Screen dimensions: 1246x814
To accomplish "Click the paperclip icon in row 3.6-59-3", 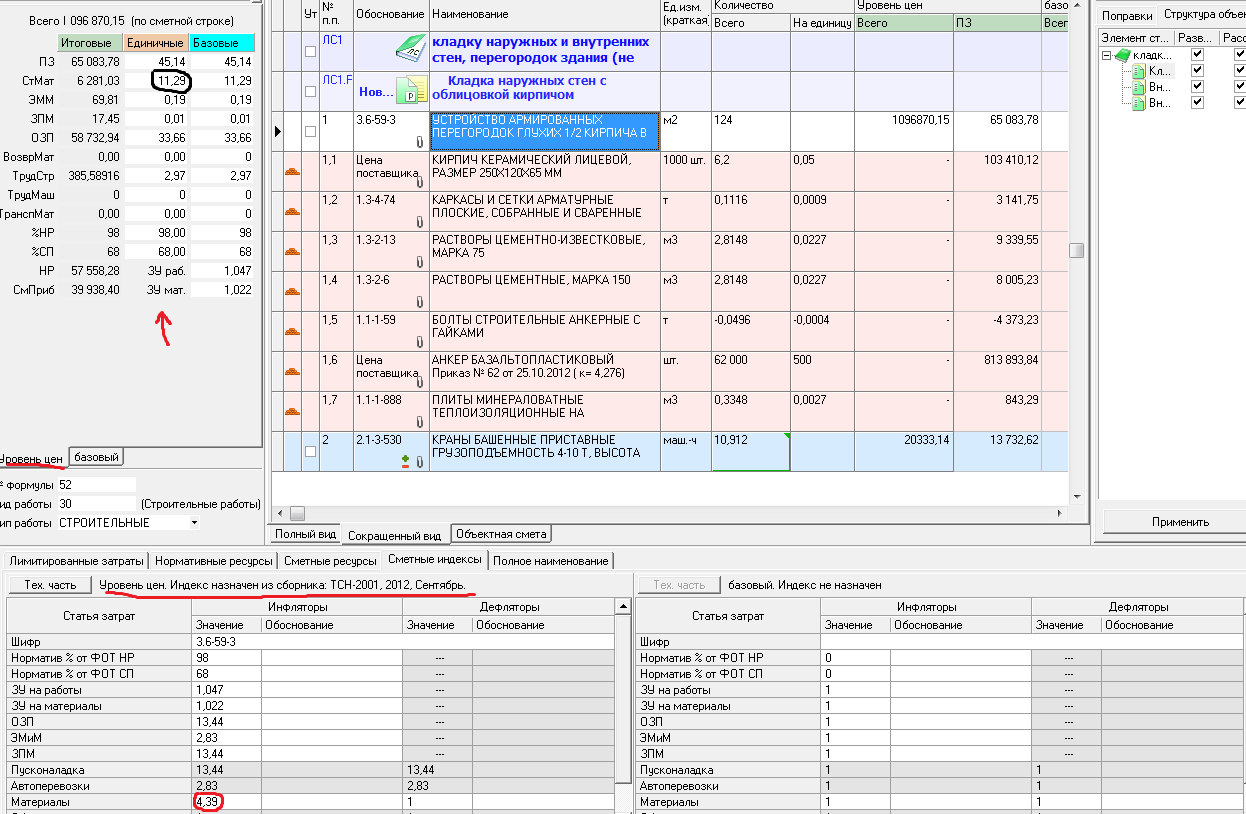I will click(x=420, y=142).
